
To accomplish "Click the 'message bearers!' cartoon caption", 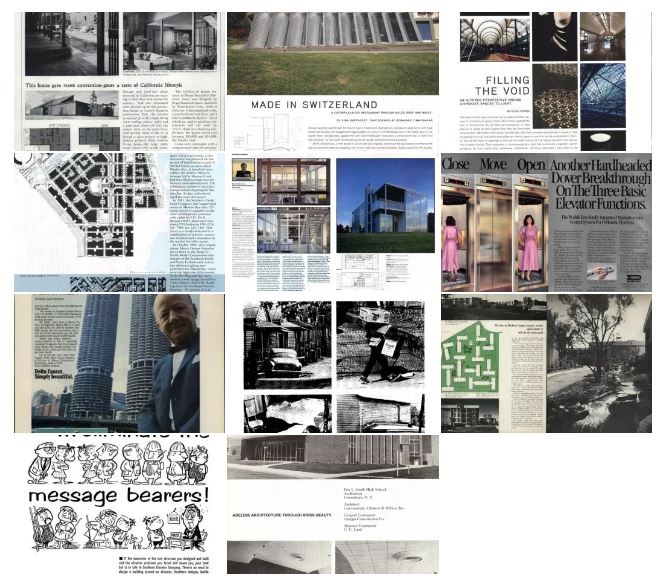I will point(119,496).
